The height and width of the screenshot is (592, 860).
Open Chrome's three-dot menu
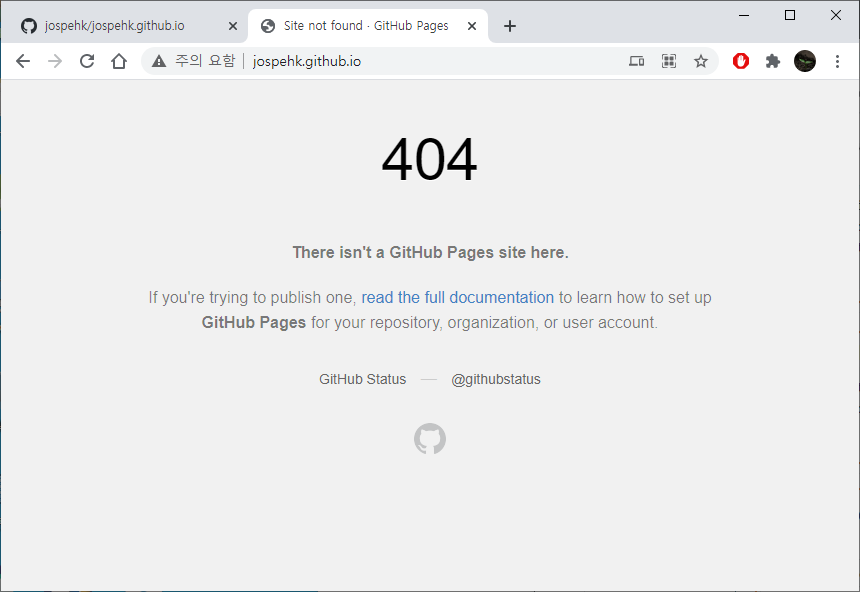tap(837, 61)
